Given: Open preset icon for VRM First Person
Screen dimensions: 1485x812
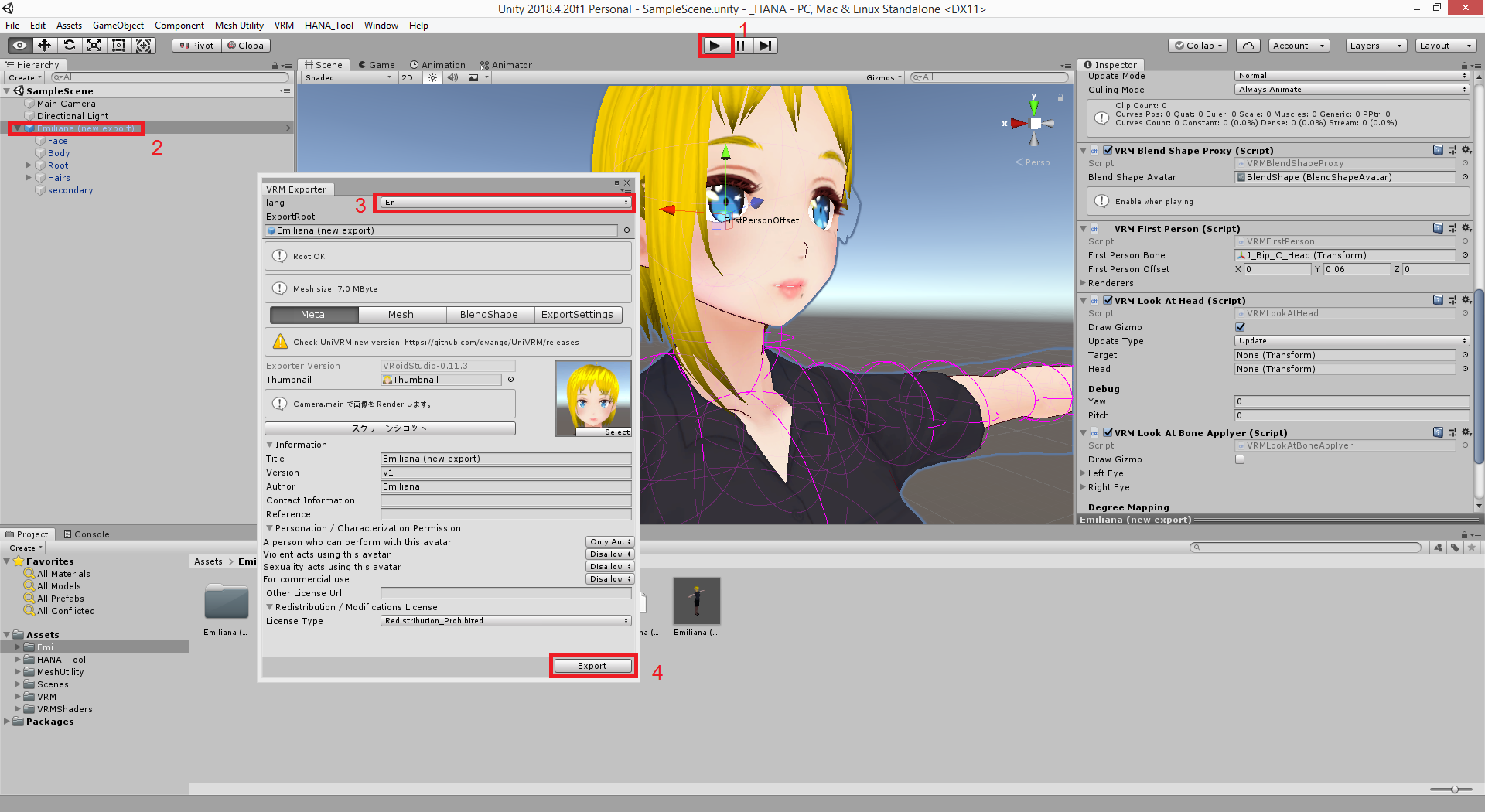Looking at the screenshot, I should coord(1452,228).
